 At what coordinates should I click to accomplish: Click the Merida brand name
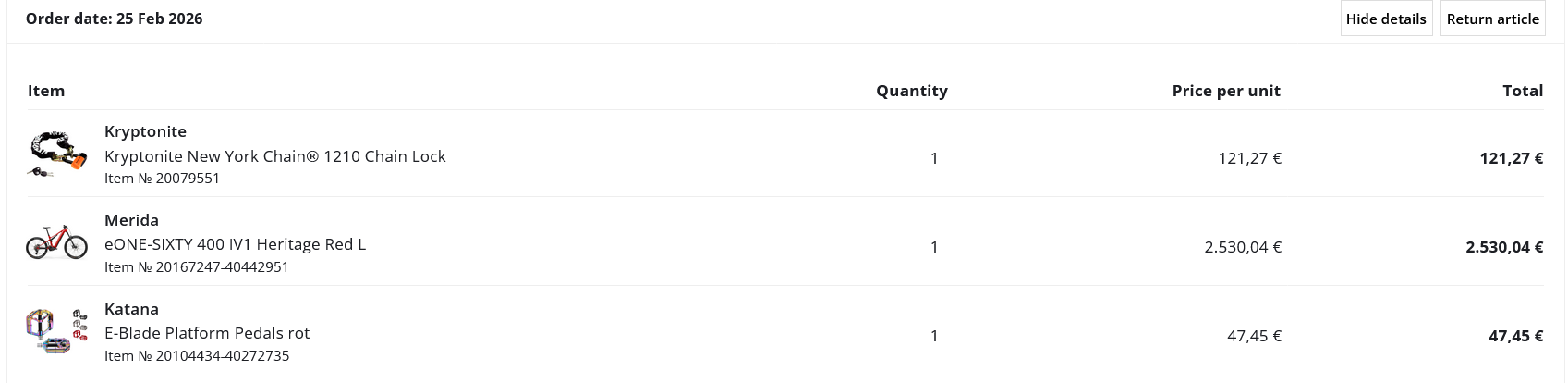(131, 220)
